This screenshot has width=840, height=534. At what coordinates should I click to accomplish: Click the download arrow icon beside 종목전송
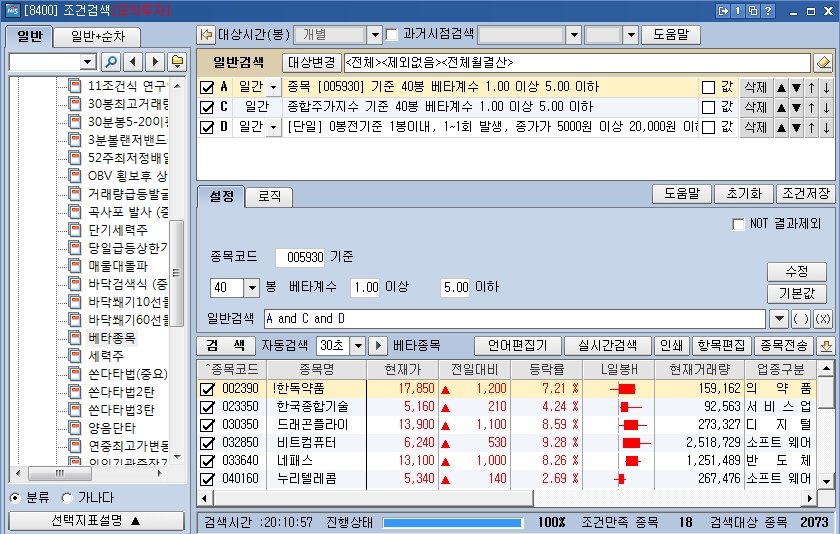[x=825, y=346]
